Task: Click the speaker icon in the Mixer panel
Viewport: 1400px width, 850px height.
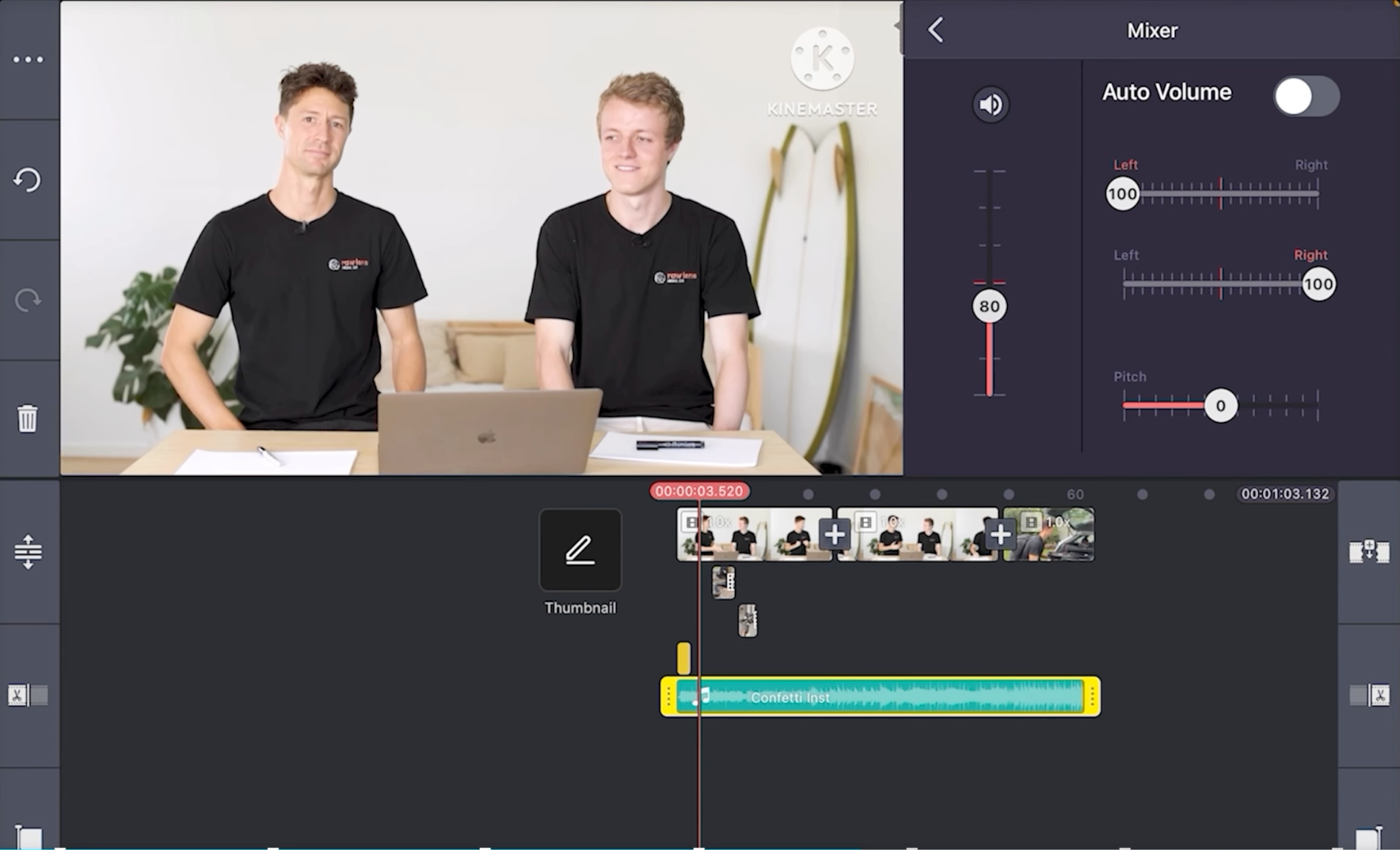Action: coord(990,104)
